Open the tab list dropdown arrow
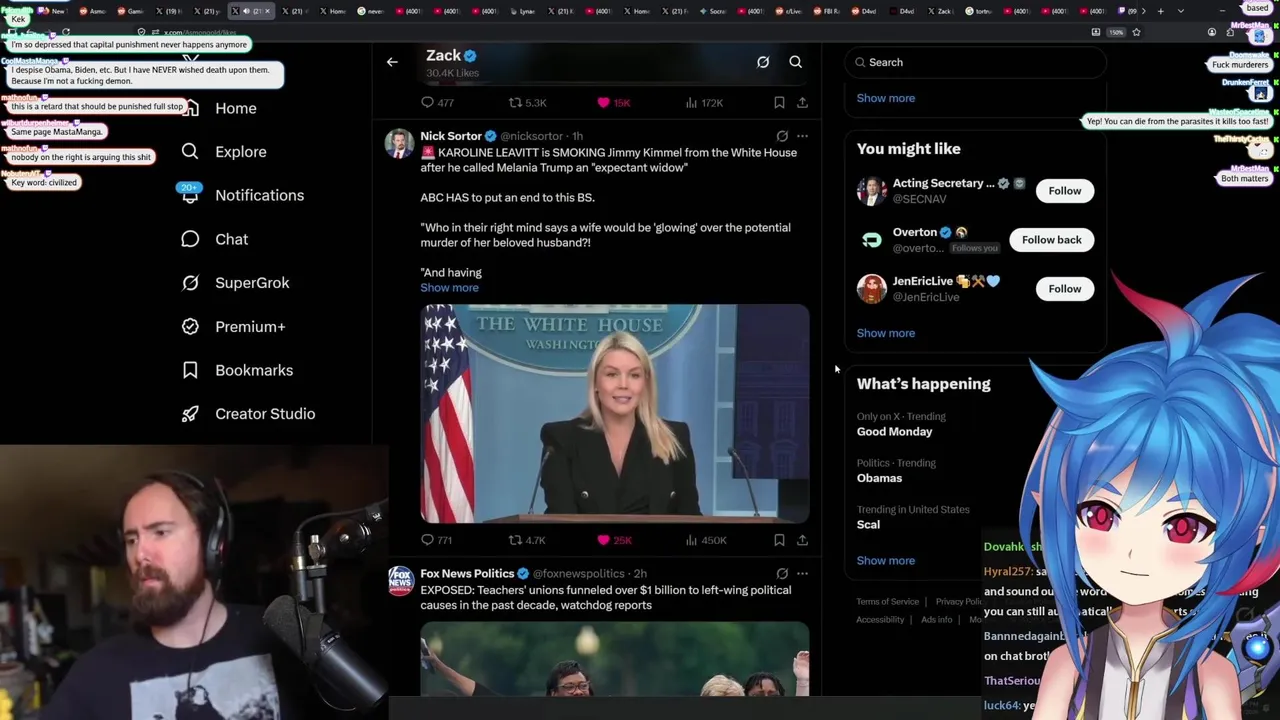 (1181, 11)
